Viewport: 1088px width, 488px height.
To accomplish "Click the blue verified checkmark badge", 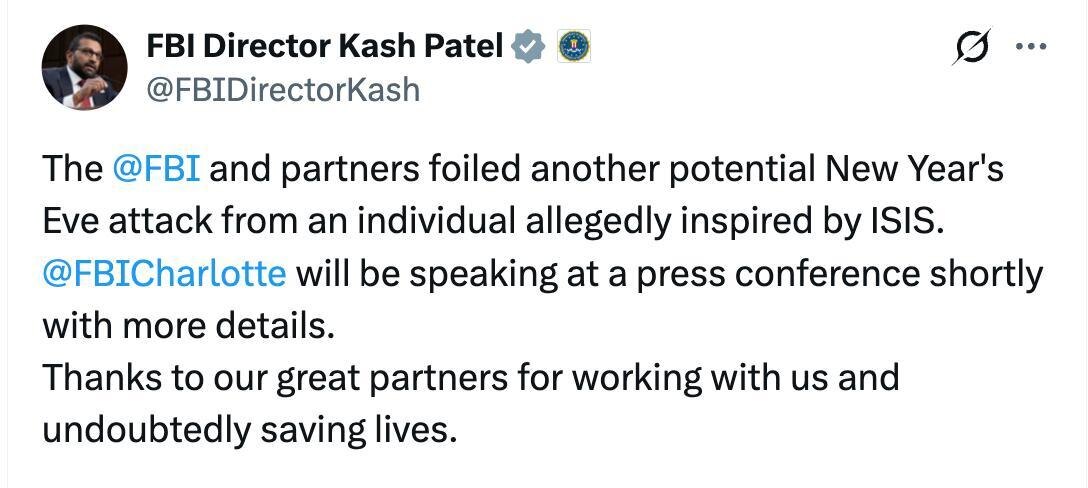I will (529, 45).
